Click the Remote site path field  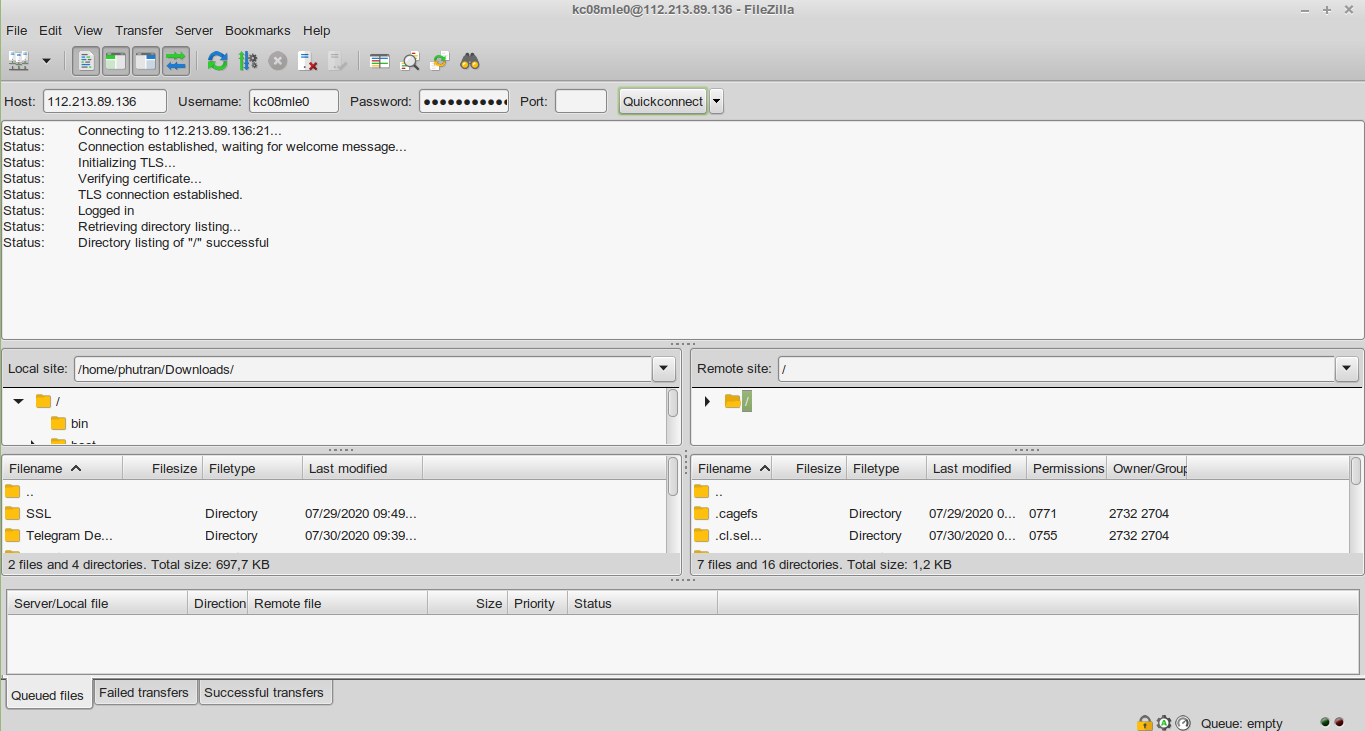click(1056, 369)
